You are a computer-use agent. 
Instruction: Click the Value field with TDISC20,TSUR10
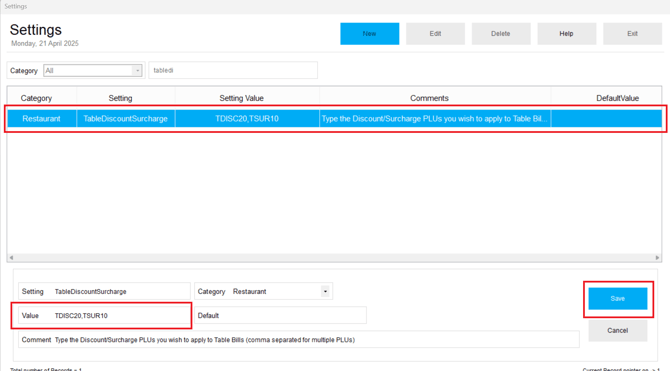coord(104,315)
